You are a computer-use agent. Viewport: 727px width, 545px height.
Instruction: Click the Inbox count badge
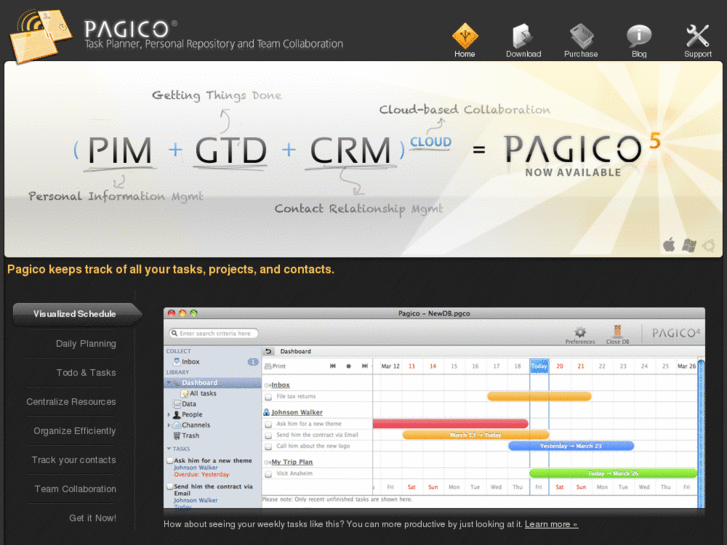pos(253,362)
